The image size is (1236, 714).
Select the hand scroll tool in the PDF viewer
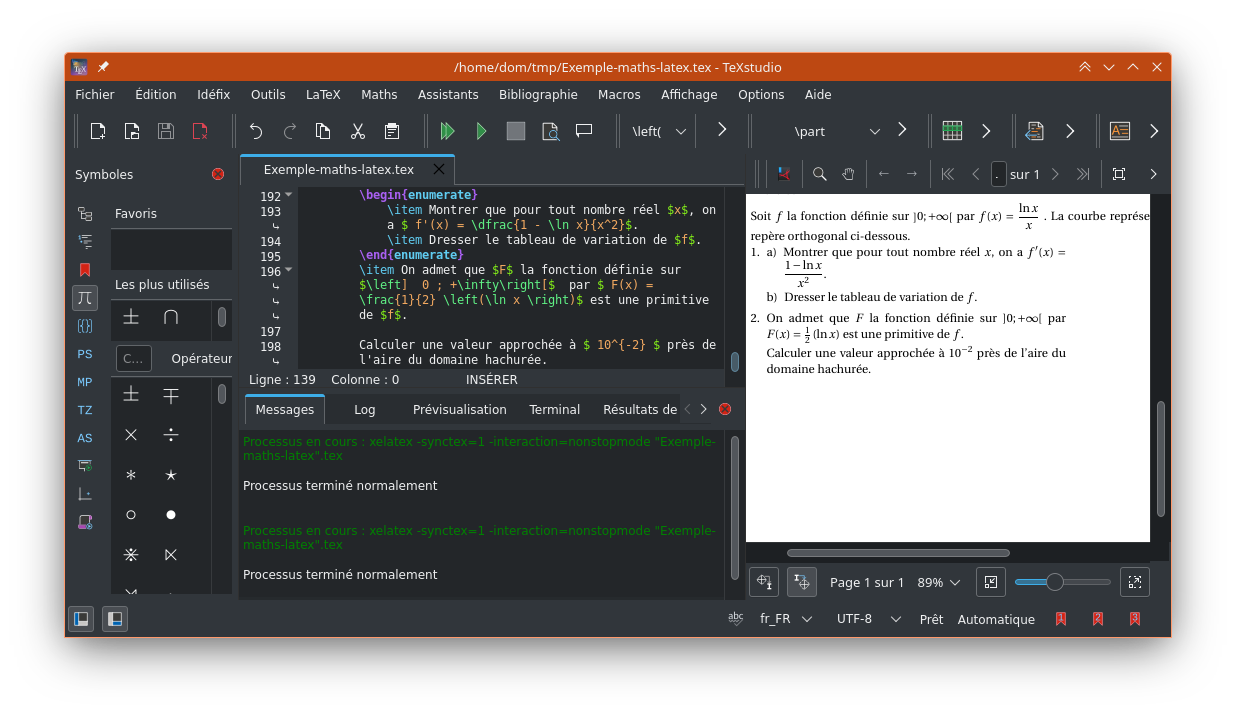click(x=848, y=174)
